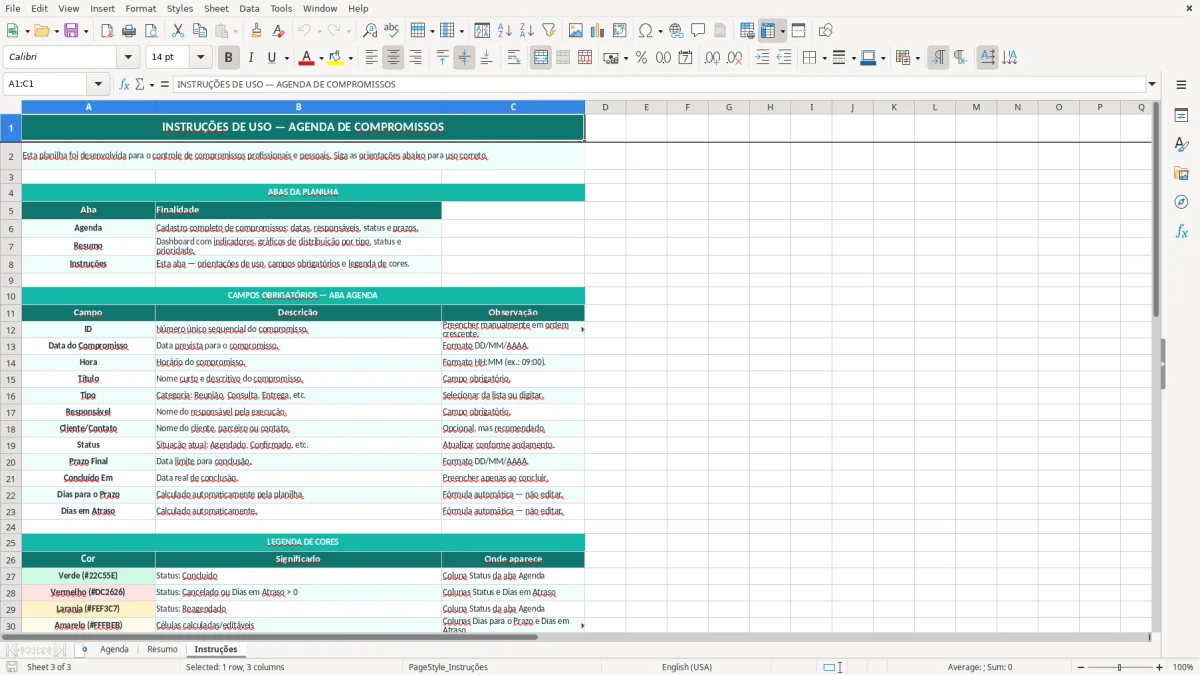Screen dimensions: 1200x675
Task: Sort ascending A to Z
Action: click(x=505, y=31)
